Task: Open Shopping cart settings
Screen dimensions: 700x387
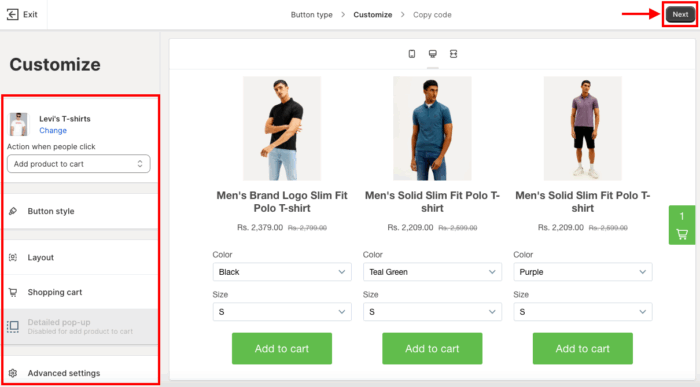Action: (x=80, y=292)
